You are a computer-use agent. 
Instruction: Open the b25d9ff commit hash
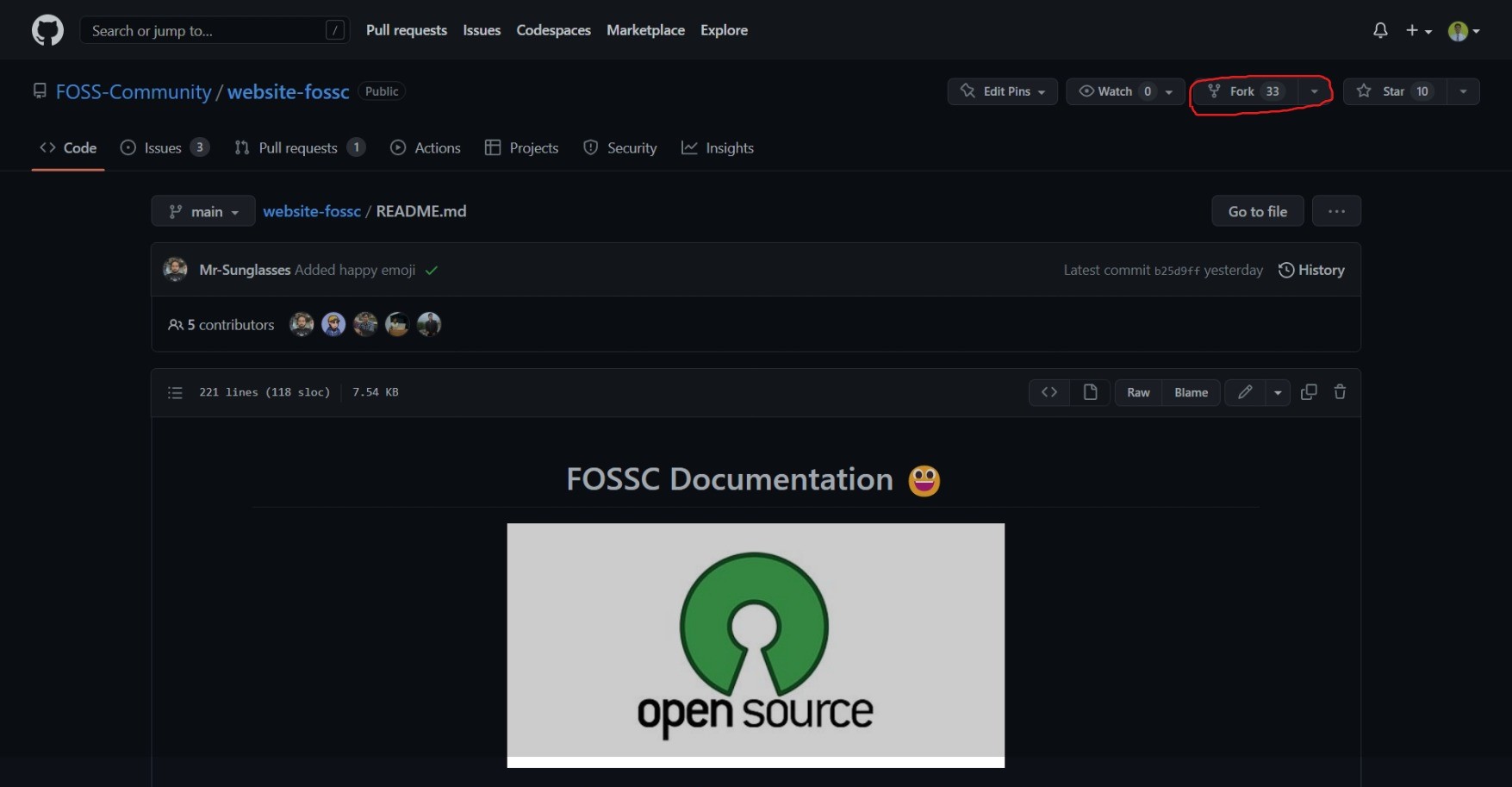1177,271
